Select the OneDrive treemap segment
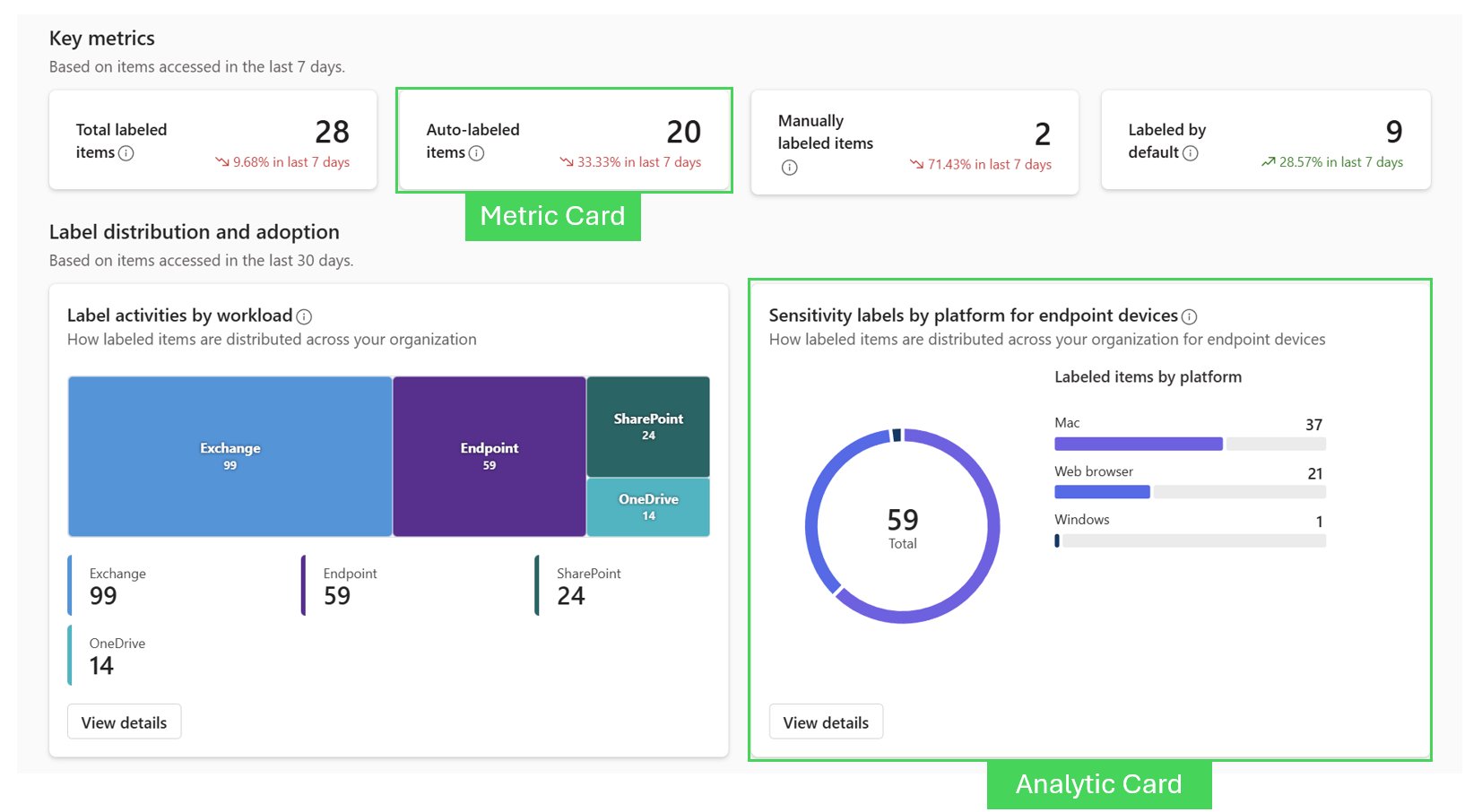 pos(647,505)
